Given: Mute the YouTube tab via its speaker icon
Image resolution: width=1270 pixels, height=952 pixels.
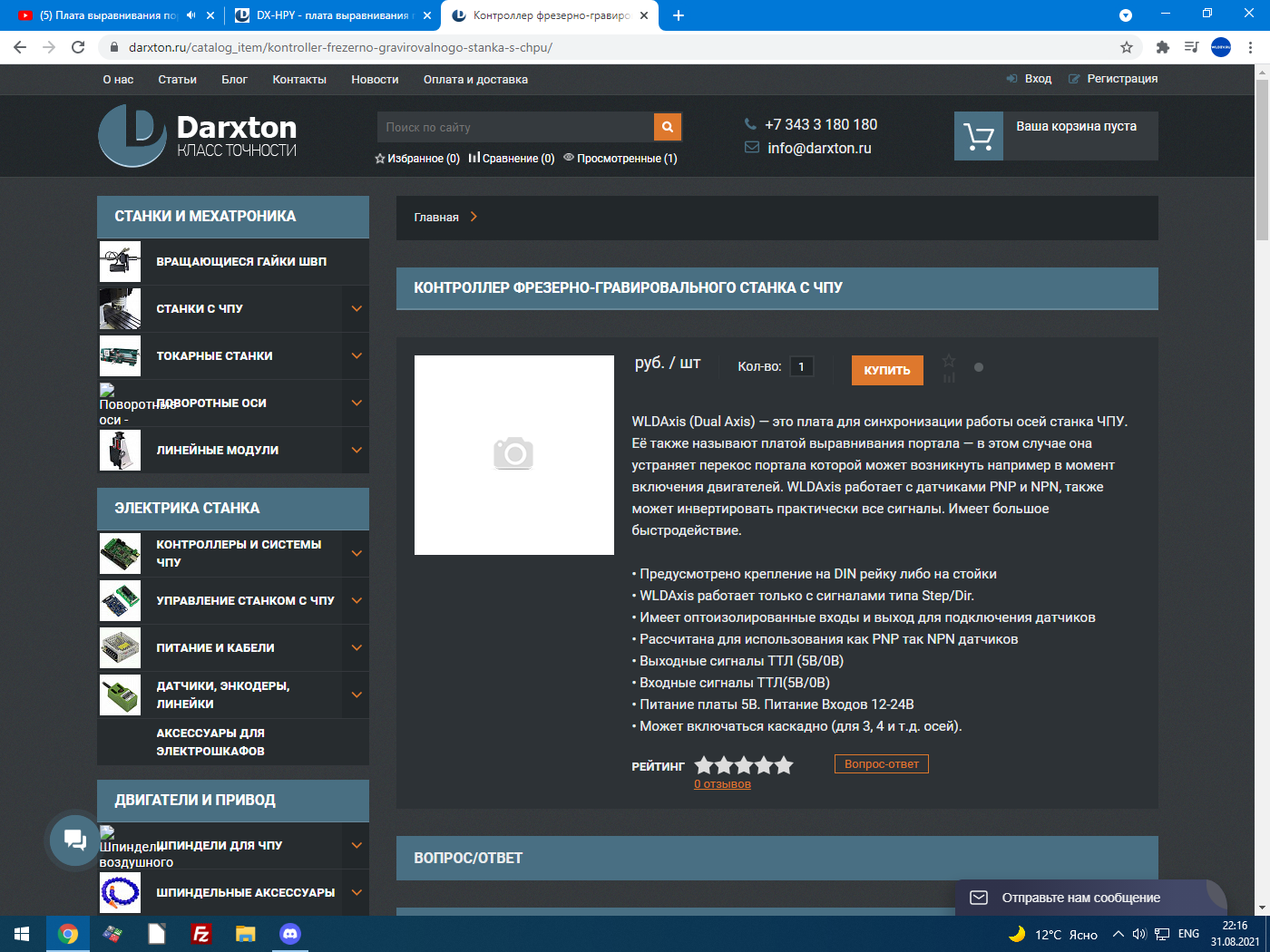Looking at the screenshot, I should tap(190, 15).
